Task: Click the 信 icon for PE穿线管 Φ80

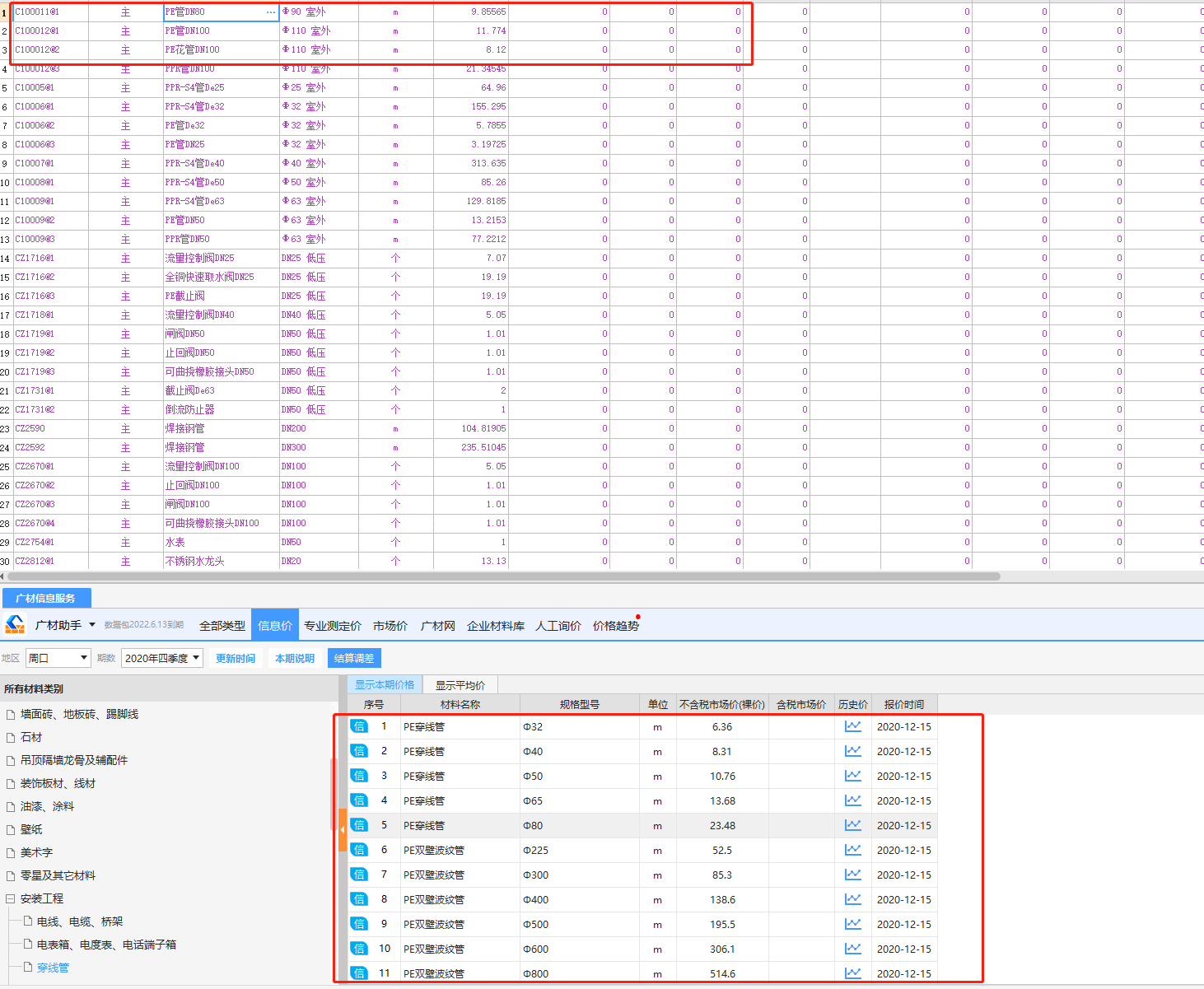Action: 359,825
